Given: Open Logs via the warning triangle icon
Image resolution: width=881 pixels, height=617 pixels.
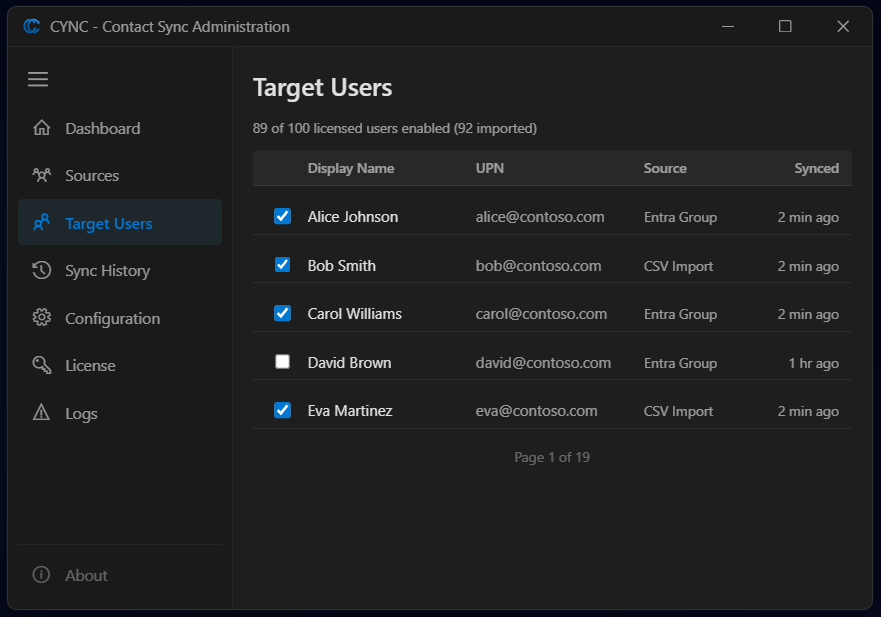Looking at the screenshot, I should (x=41, y=413).
